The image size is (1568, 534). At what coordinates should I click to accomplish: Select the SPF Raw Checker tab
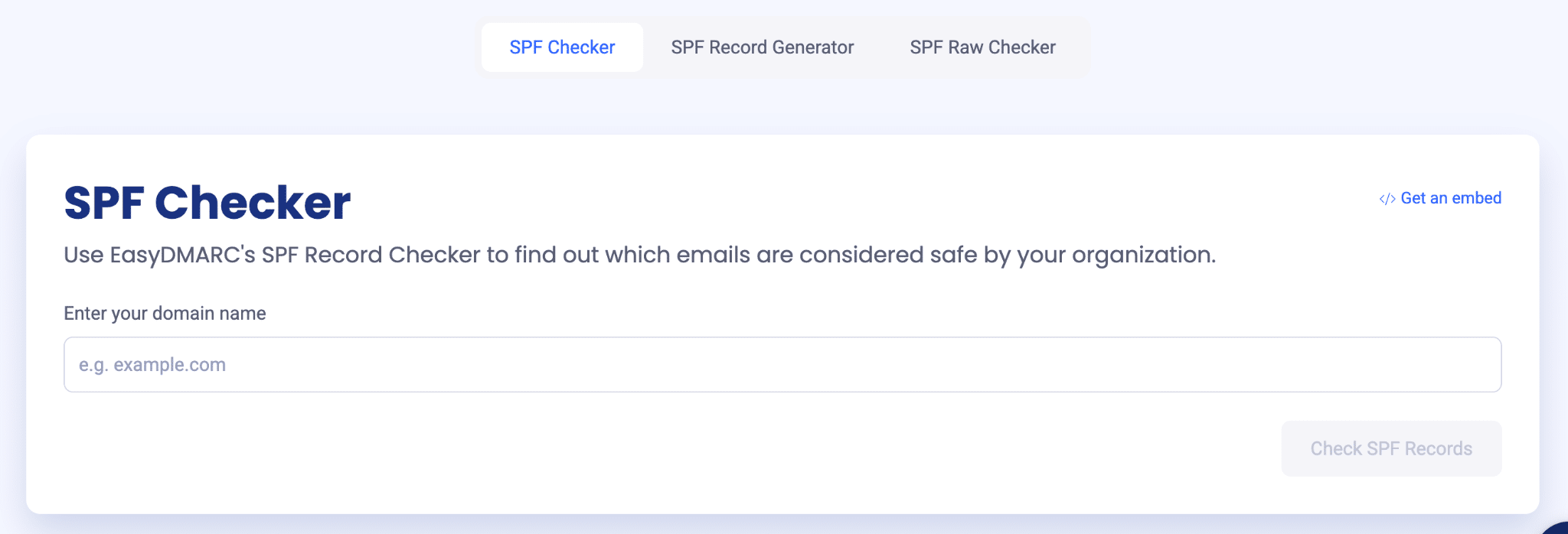982,47
